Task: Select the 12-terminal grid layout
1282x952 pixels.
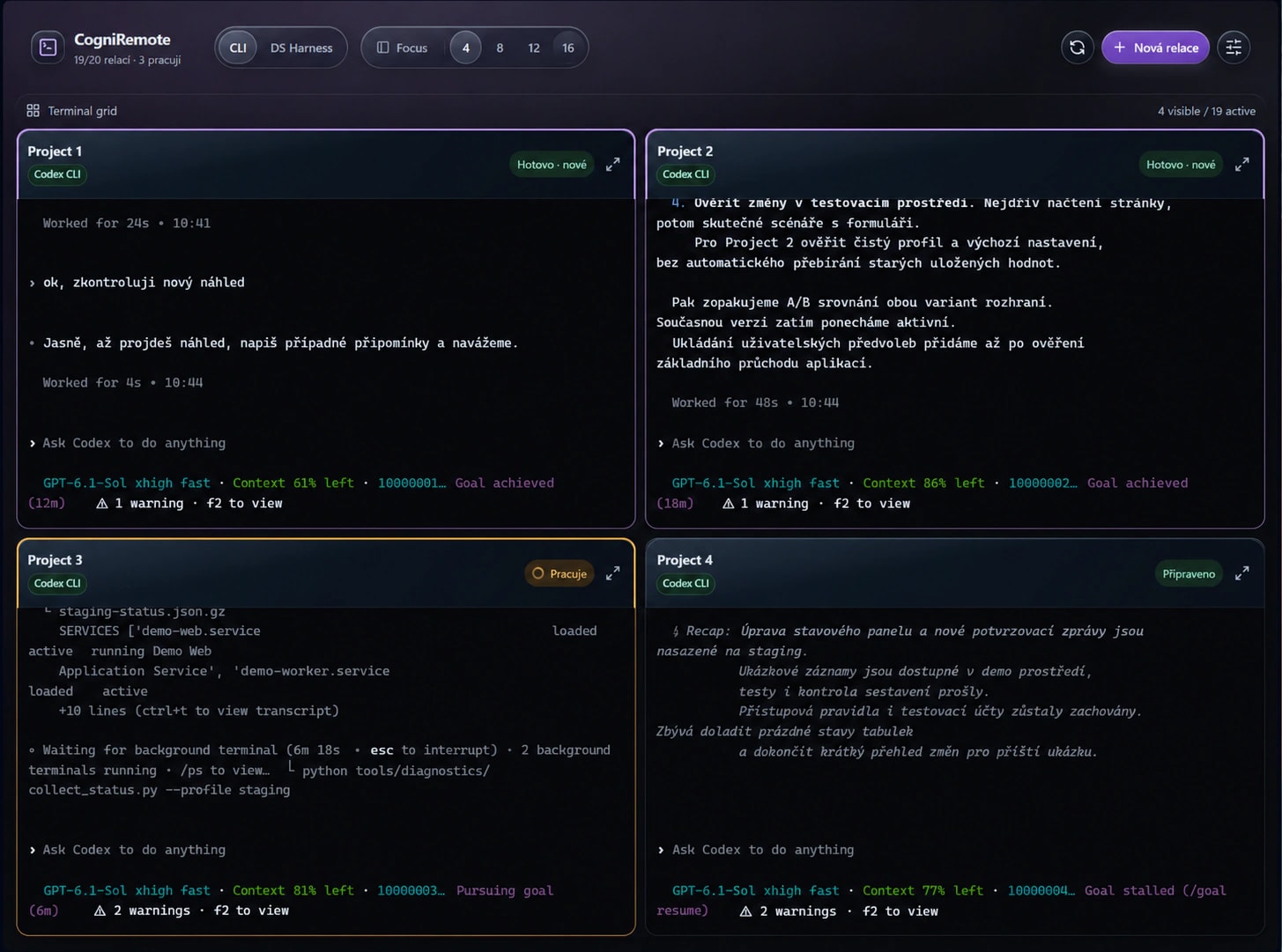Action: [x=534, y=48]
